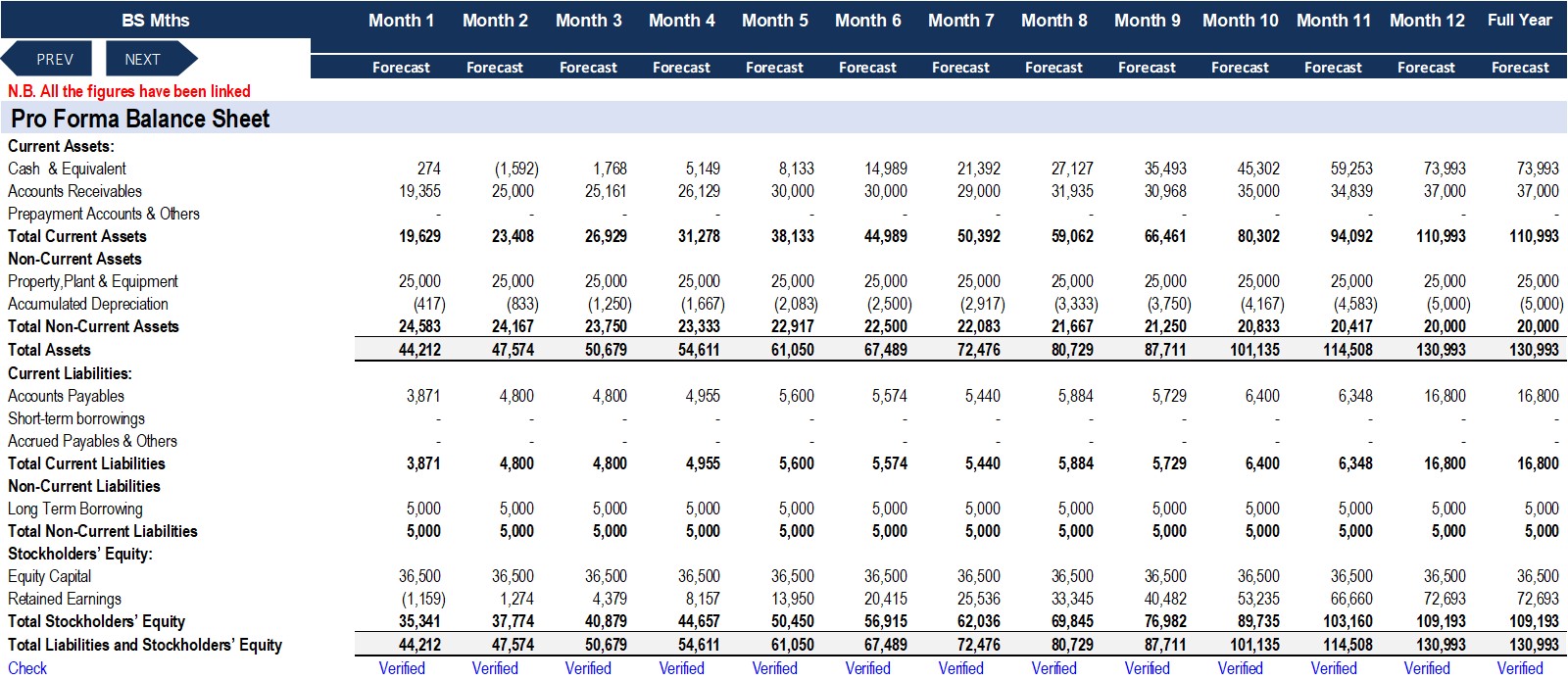Click the Forecast label under Month 3
This screenshot has height=680, width=1568.
tap(588, 68)
